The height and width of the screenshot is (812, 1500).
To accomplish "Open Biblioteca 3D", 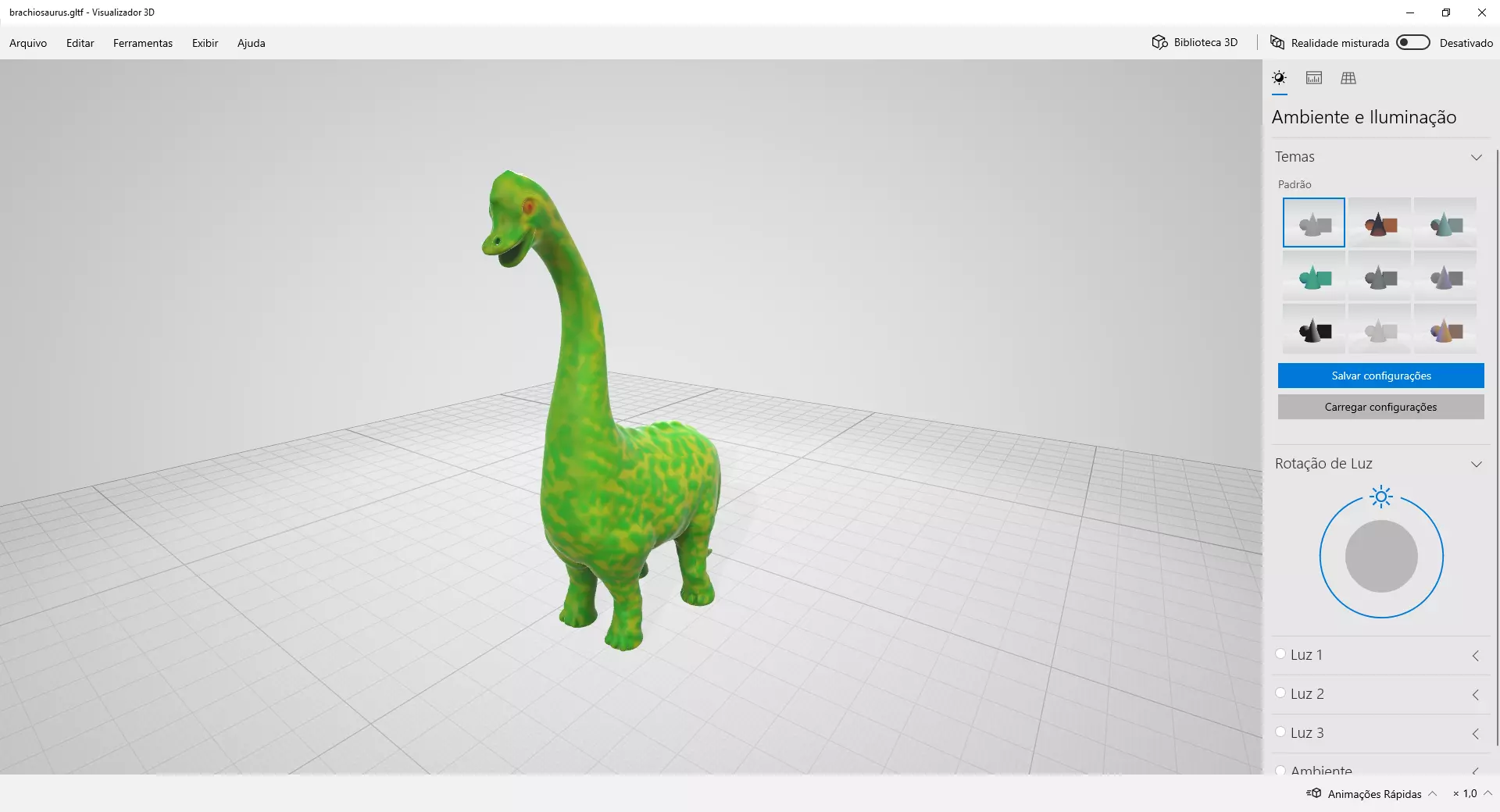I will pos(1195,42).
